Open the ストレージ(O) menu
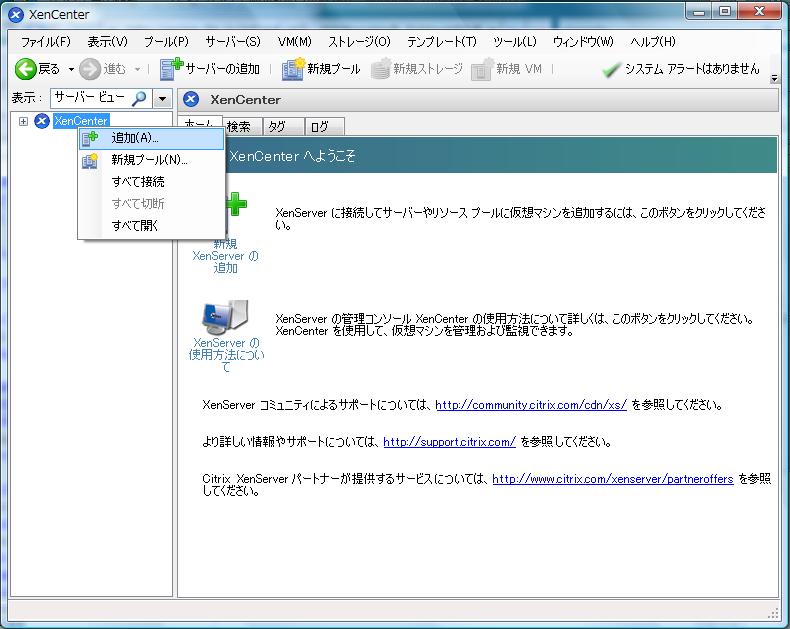Viewport: 790px width, 629px height. click(x=359, y=41)
